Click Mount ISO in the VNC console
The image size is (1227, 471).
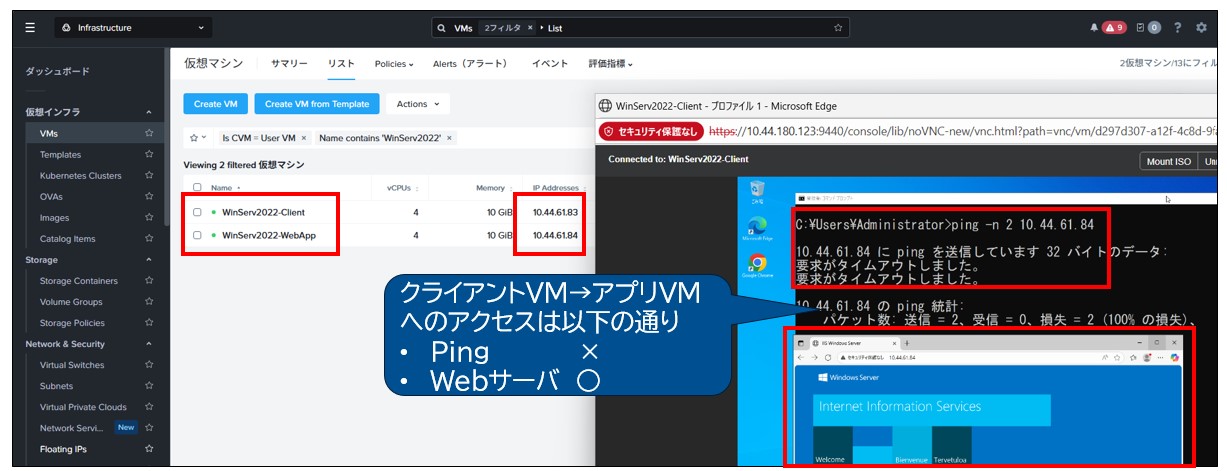click(1167, 161)
